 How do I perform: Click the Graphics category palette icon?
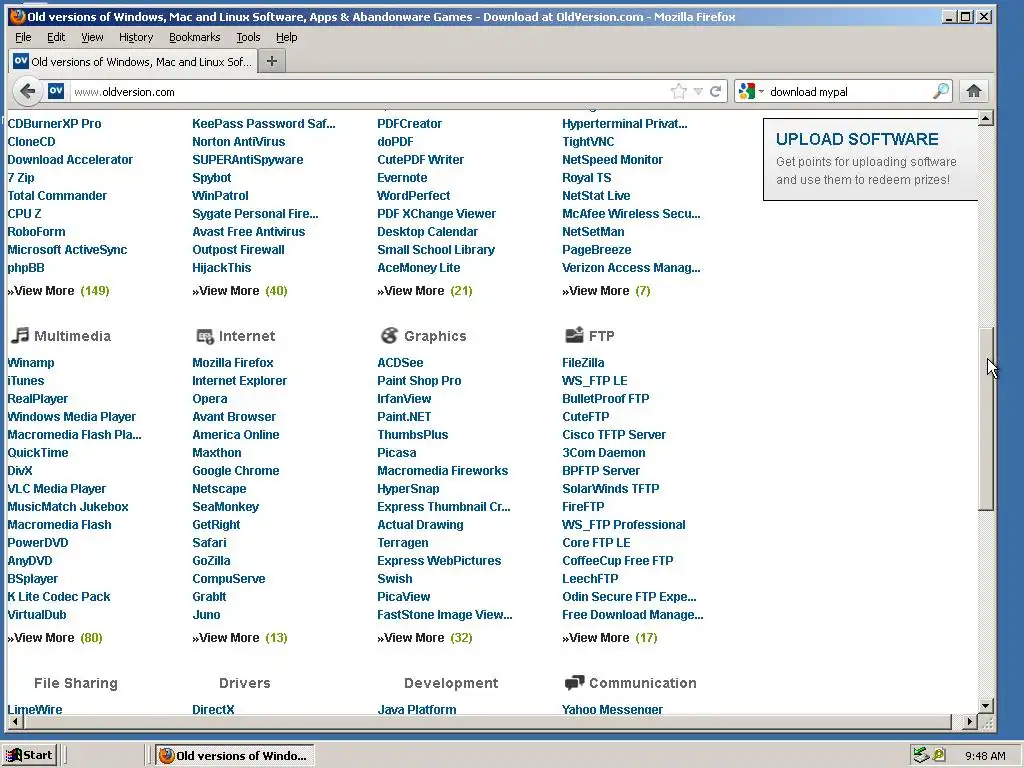point(389,336)
